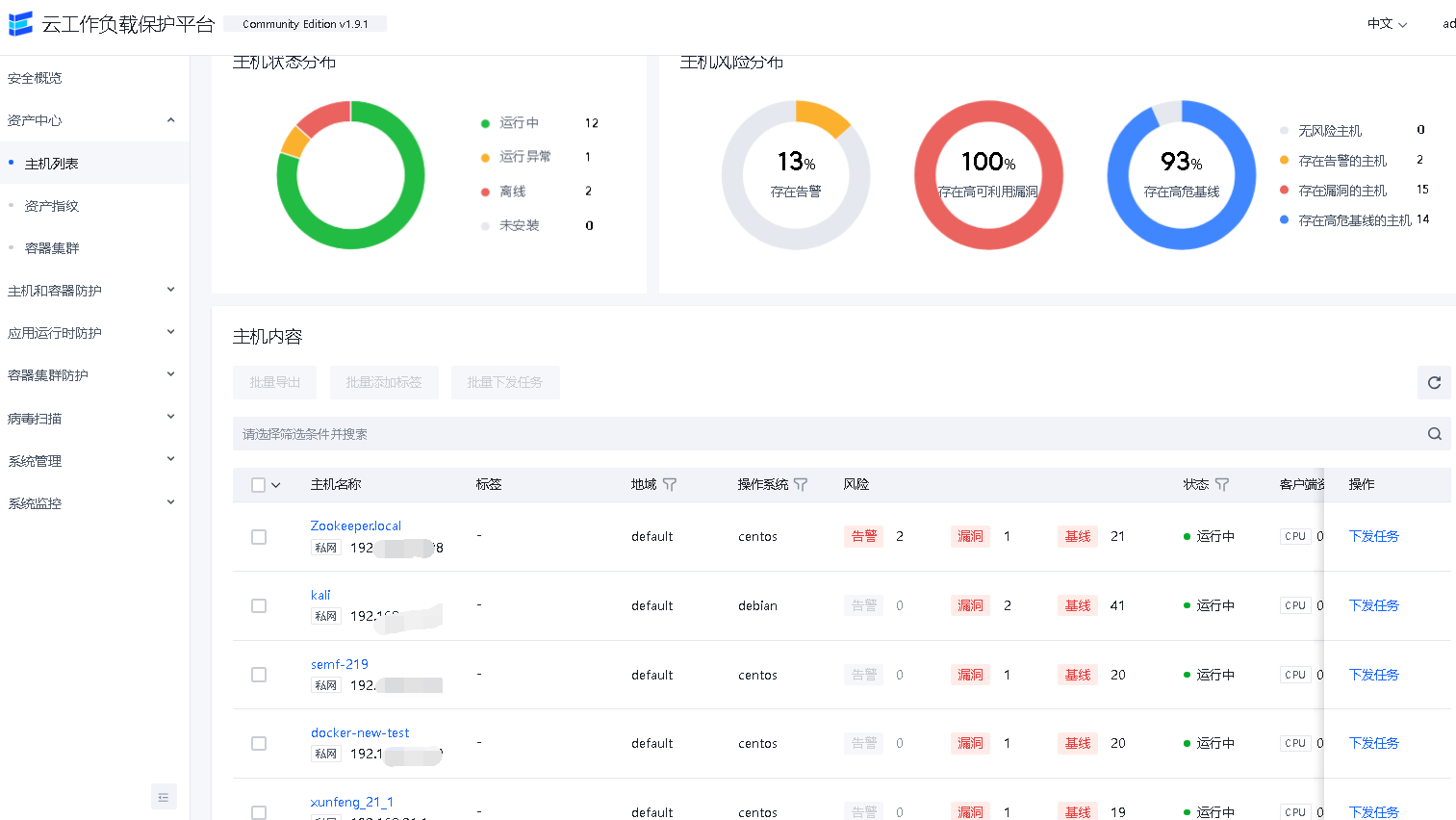Open the operating system column filter icon
Viewport: 1456px width, 820px height.
tap(801, 485)
